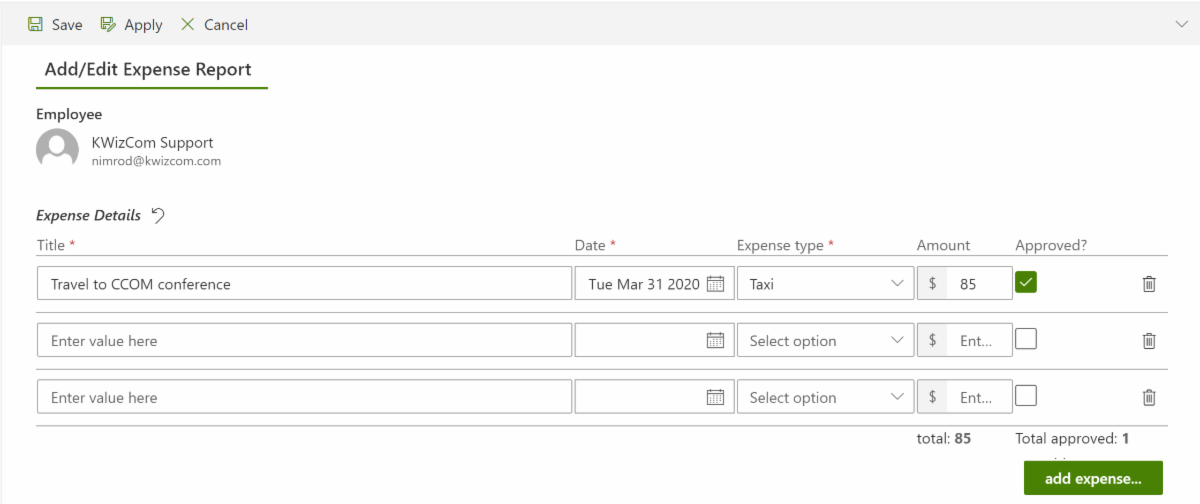This screenshot has height=504, width=1200.
Task: Click the amount field showing 85
Action: pyautogui.click(x=964, y=283)
